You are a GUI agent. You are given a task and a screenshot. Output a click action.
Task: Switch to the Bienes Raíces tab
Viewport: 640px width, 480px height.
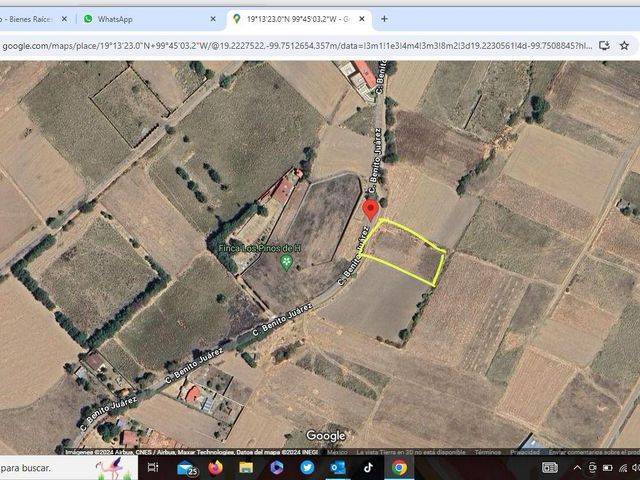[31, 19]
